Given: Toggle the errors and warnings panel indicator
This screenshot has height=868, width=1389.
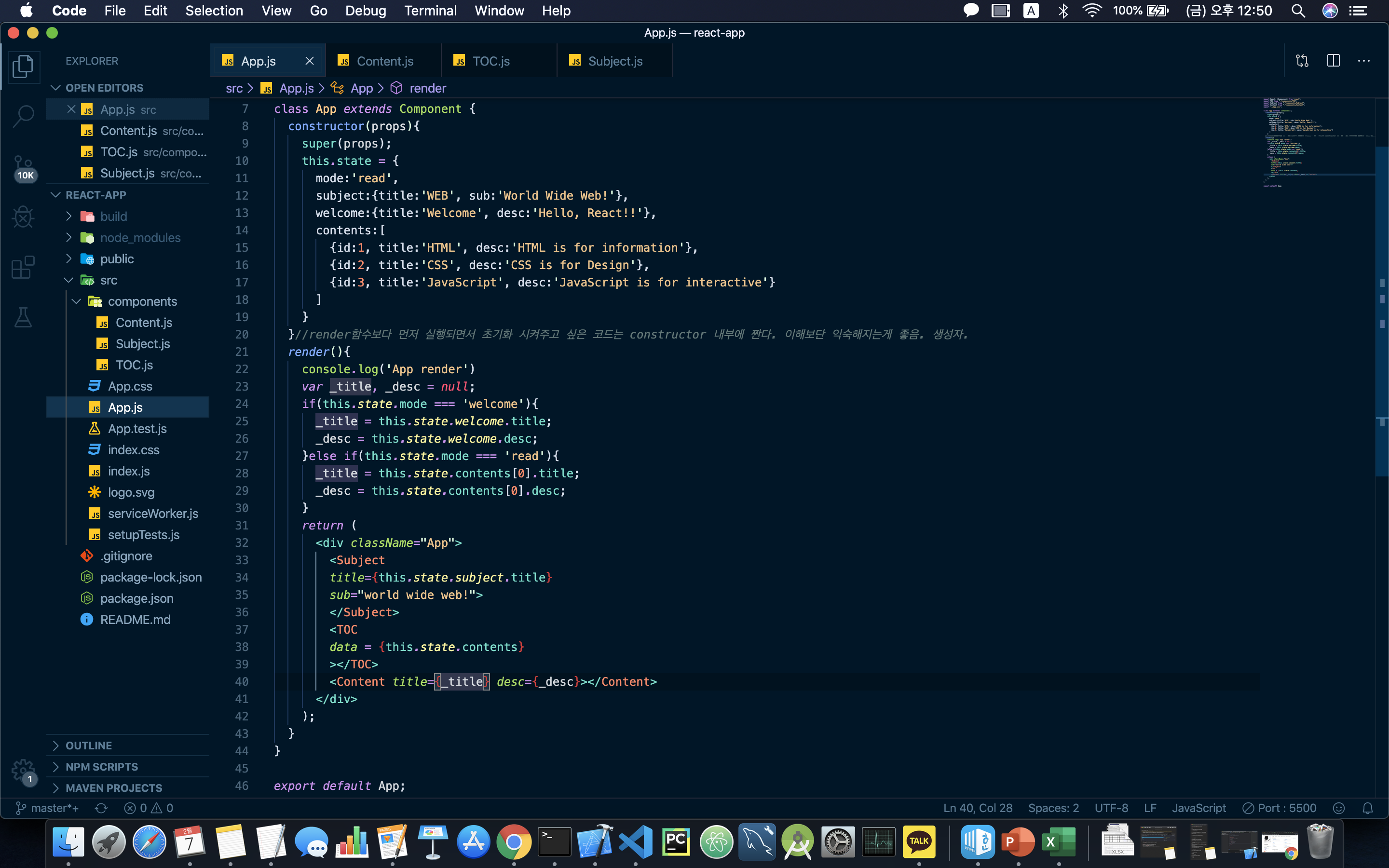Looking at the screenshot, I should click(x=149, y=808).
